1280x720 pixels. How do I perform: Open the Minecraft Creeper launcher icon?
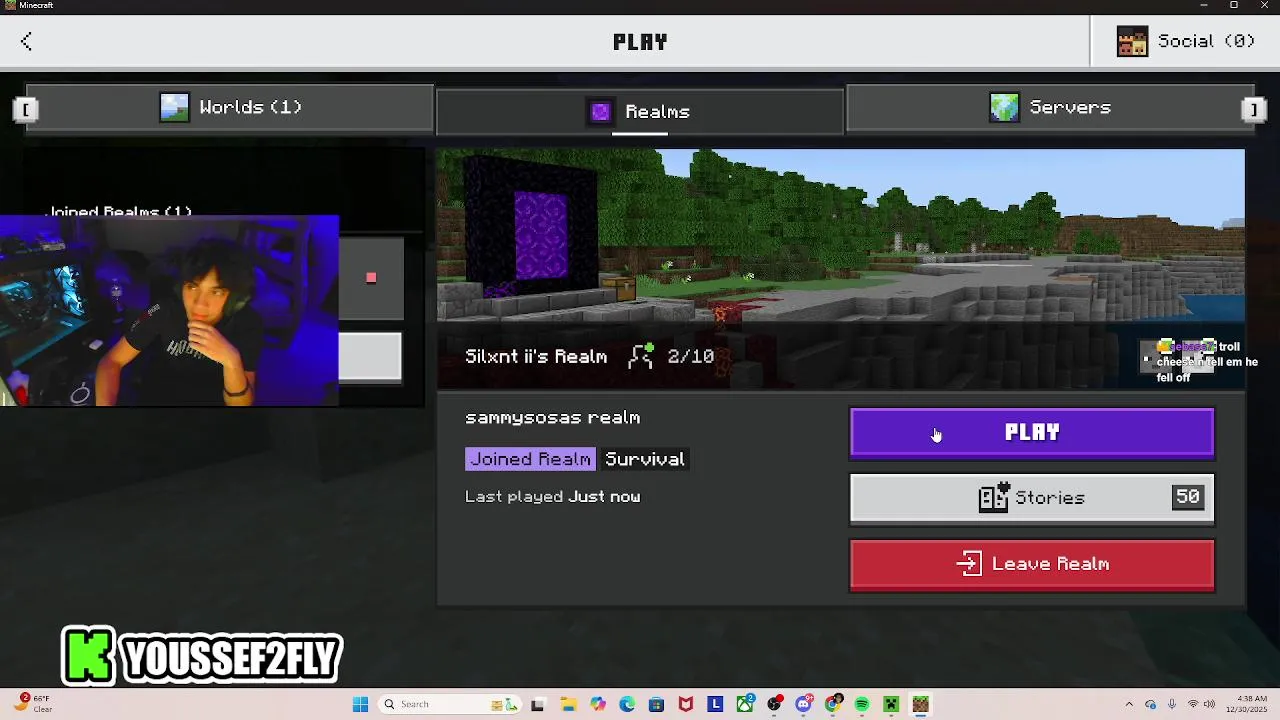pyautogui.click(x=891, y=704)
